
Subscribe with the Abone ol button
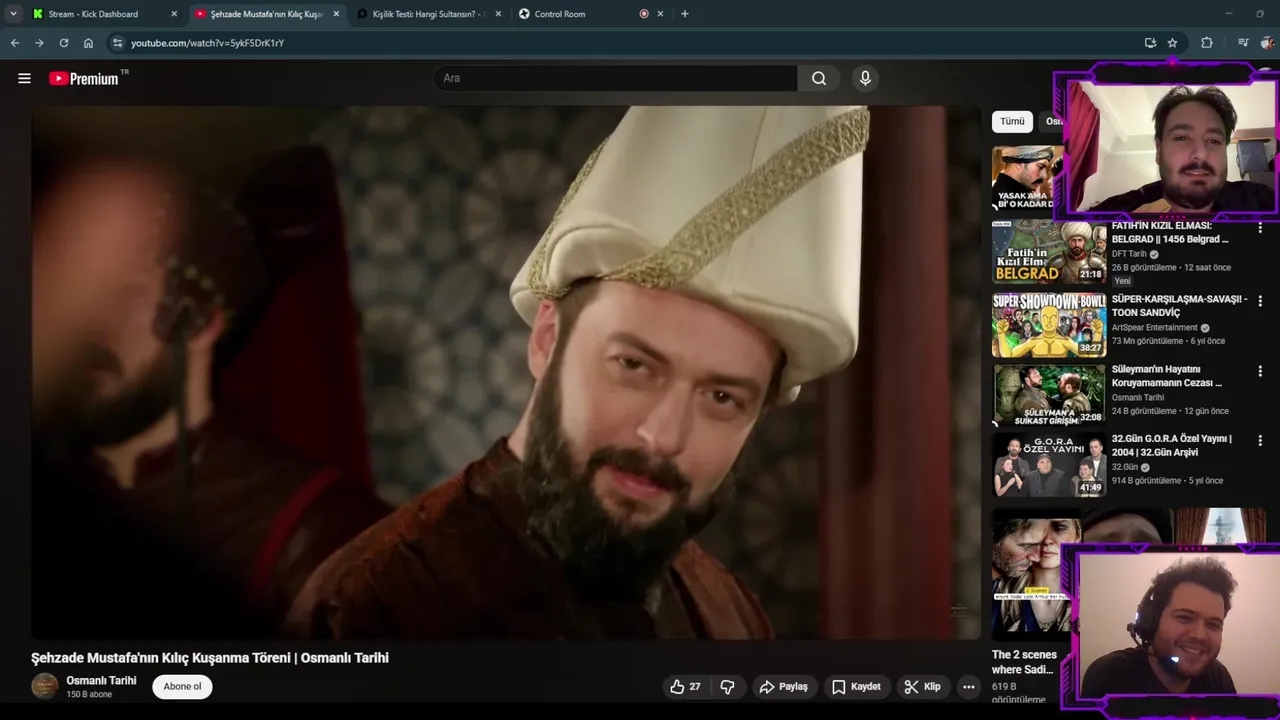[182, 686]
